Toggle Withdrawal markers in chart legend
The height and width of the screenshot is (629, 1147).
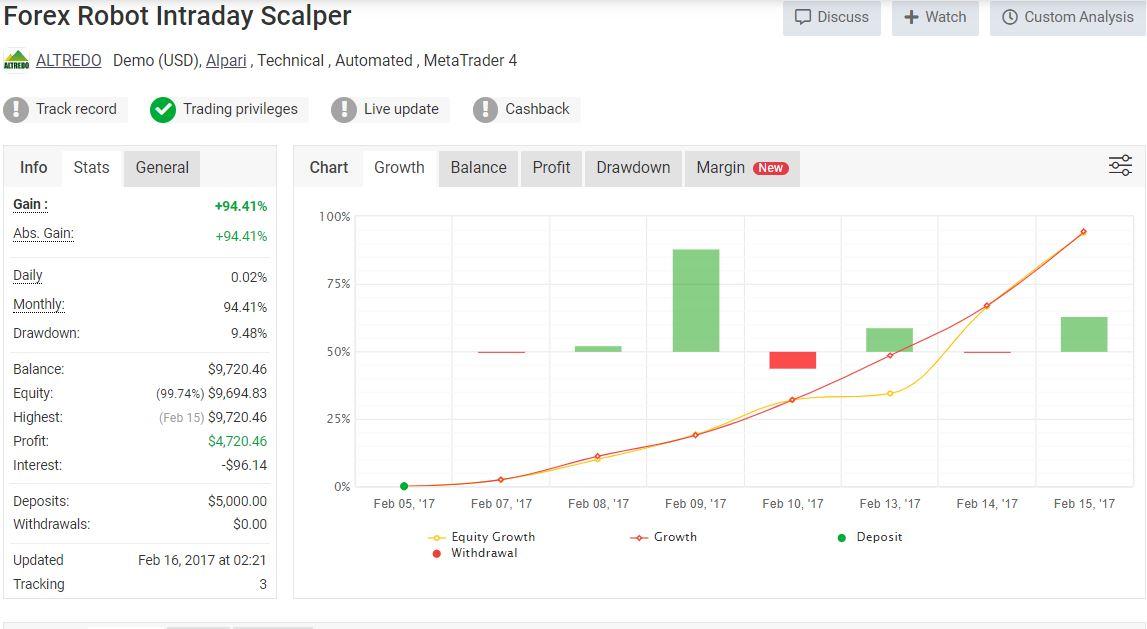(475, 553)
